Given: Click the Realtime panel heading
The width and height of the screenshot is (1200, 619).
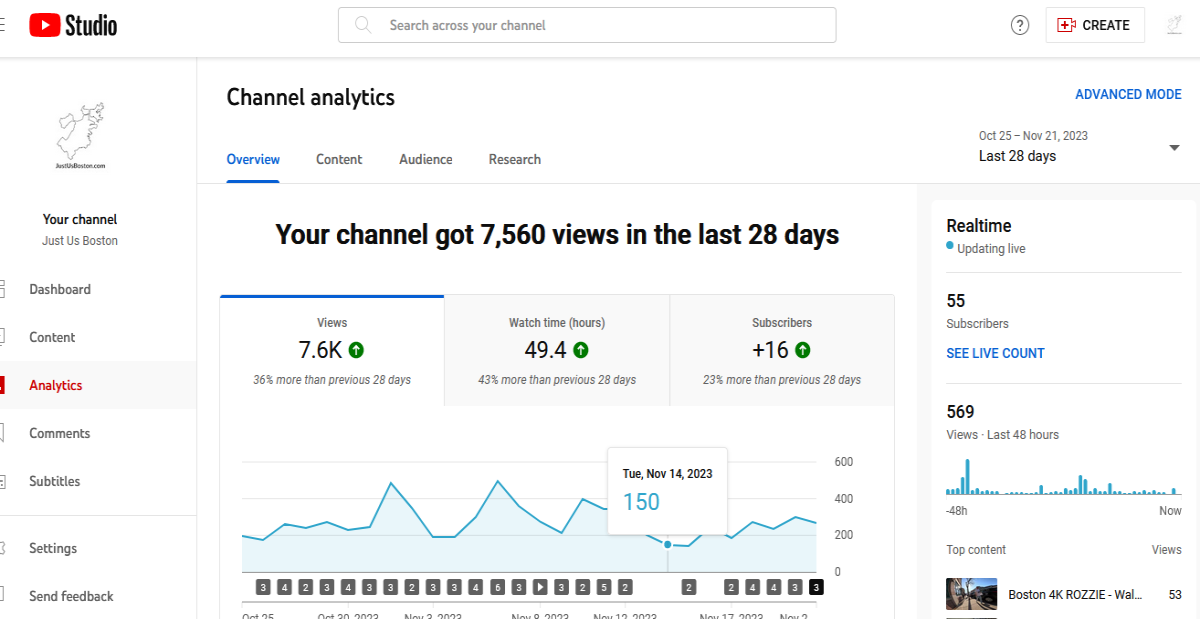Looking at the screenshot, I should [x=979, y=226].
